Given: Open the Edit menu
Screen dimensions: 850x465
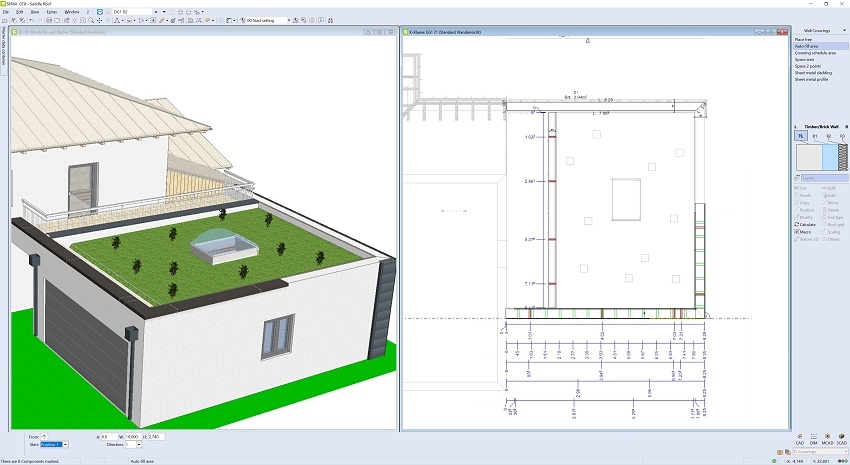Looking at the screenshot, I should (x=20, y=11).
